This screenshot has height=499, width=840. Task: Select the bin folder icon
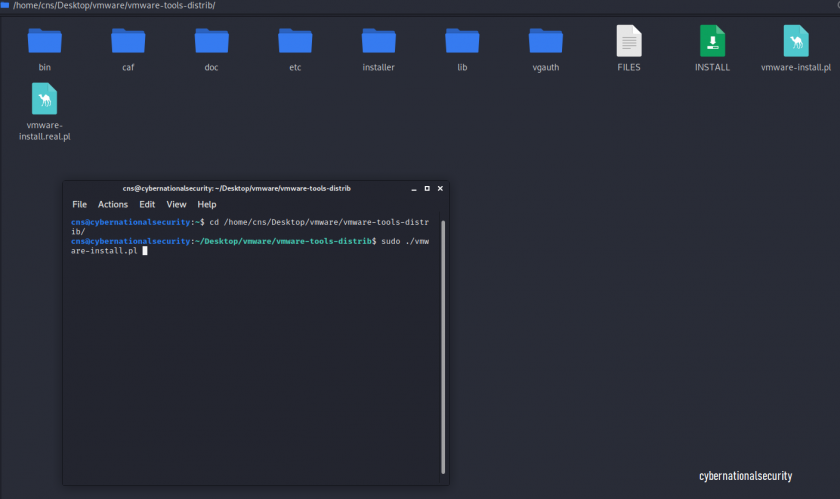44,41
